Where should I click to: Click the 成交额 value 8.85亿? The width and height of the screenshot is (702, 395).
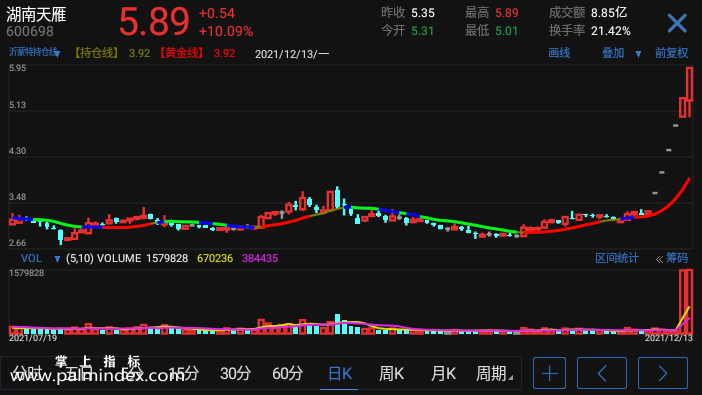(x=609, y=13)
